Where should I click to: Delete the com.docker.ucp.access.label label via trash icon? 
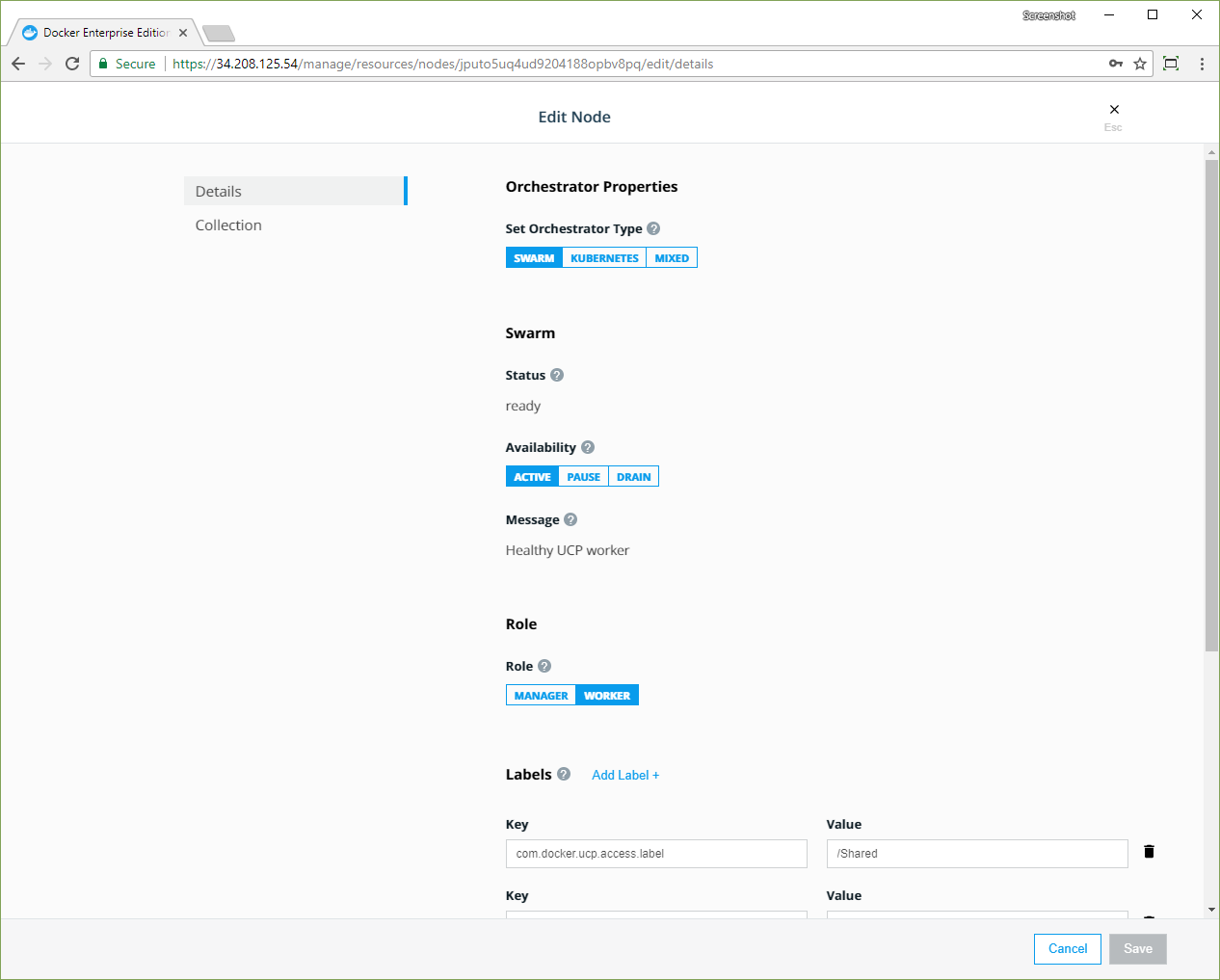[1149, 852]
